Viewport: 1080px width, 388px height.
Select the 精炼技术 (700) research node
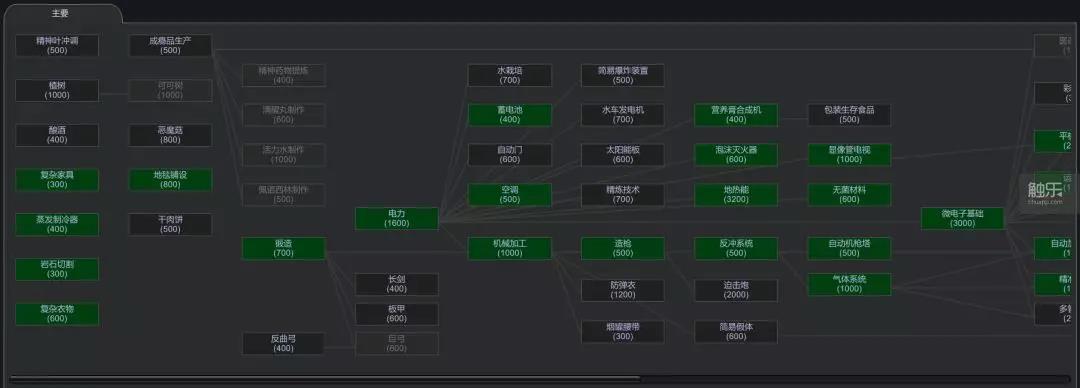click(623, 194)
